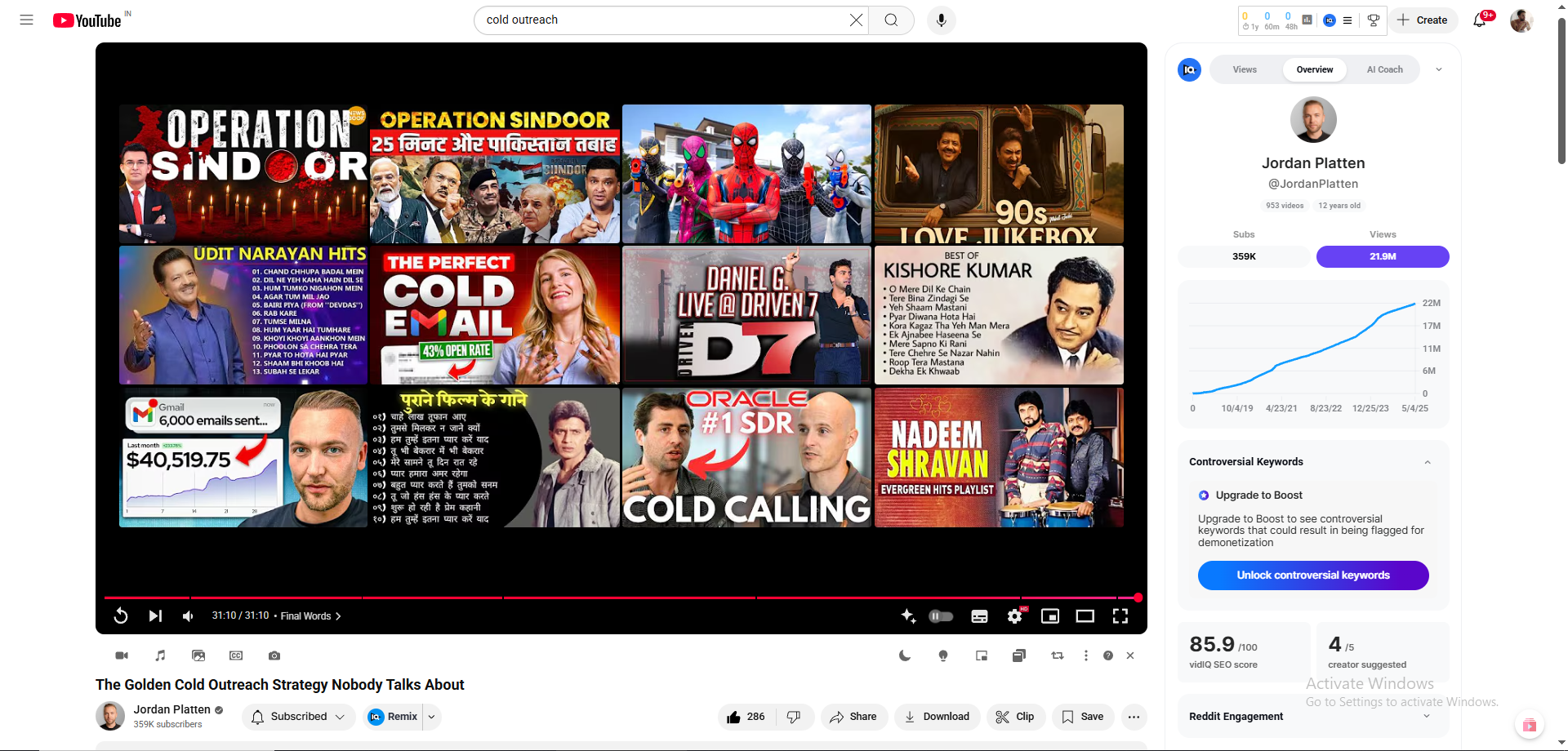Click Unlock controversial keywords button
This screenshot has height=751, width=1568.
pos(1313,575)
